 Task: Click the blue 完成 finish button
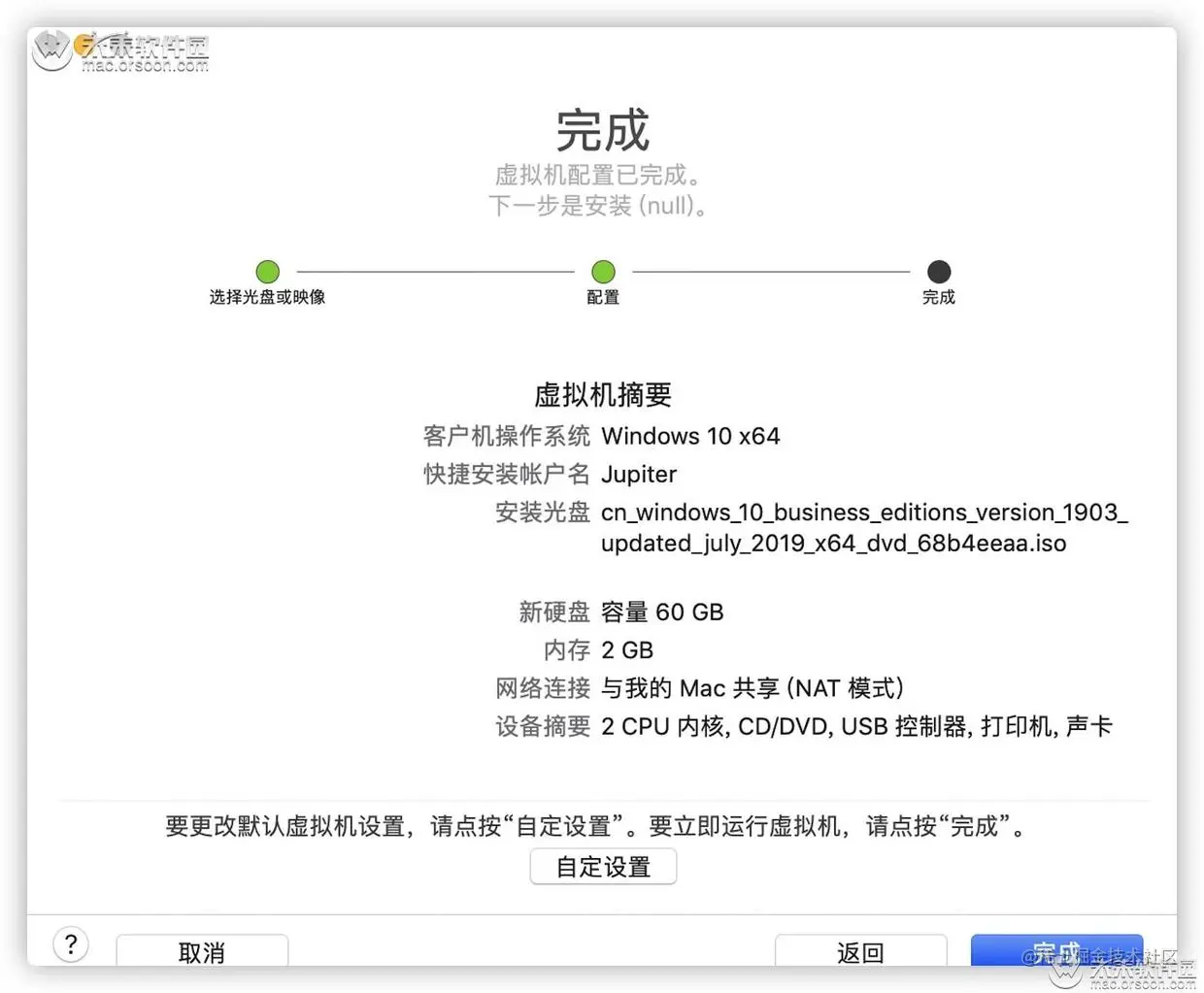[x=1056, y=950]
